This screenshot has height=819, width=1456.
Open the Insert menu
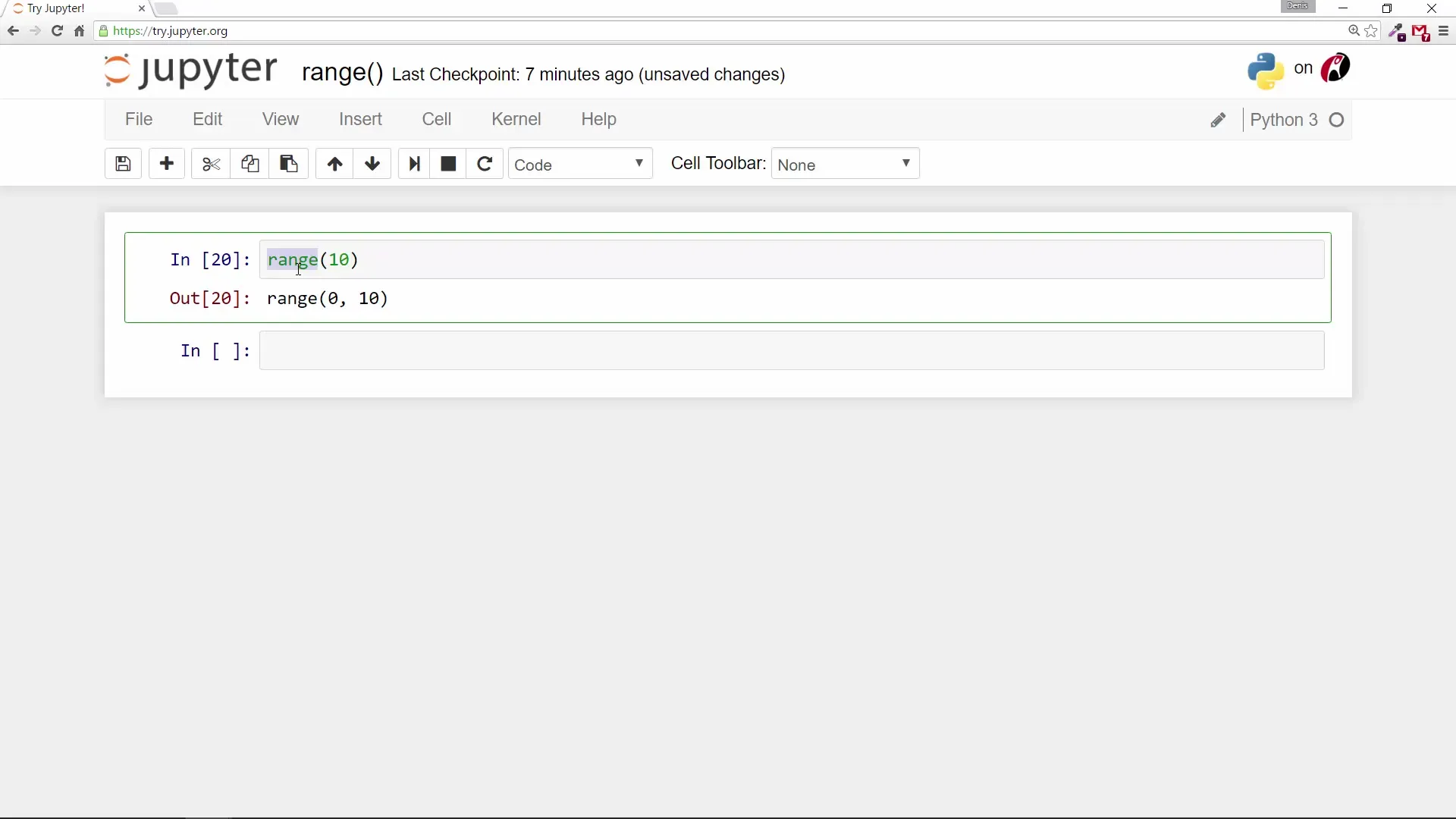click(360, 119)
